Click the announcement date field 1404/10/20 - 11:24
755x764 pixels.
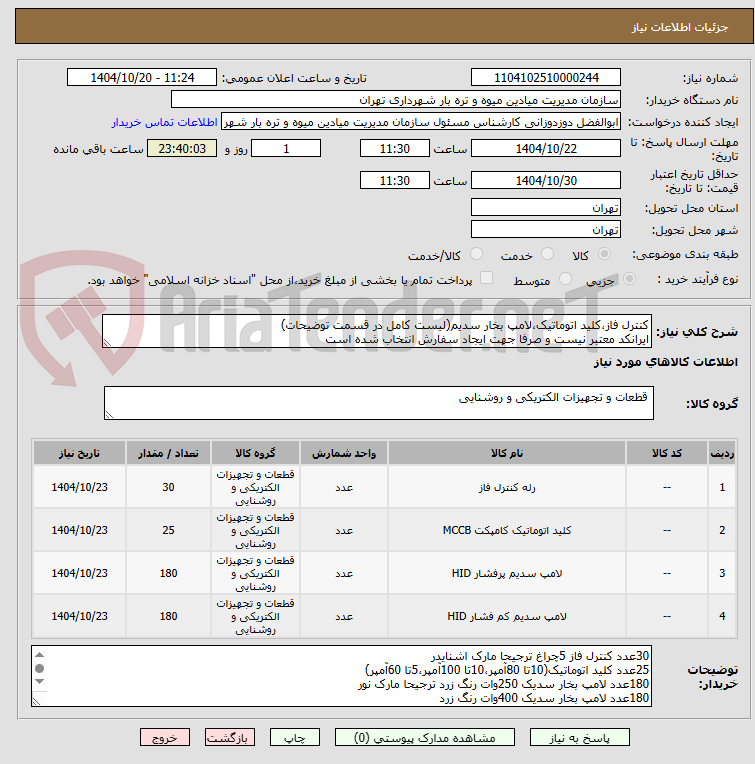pos(142,77)
